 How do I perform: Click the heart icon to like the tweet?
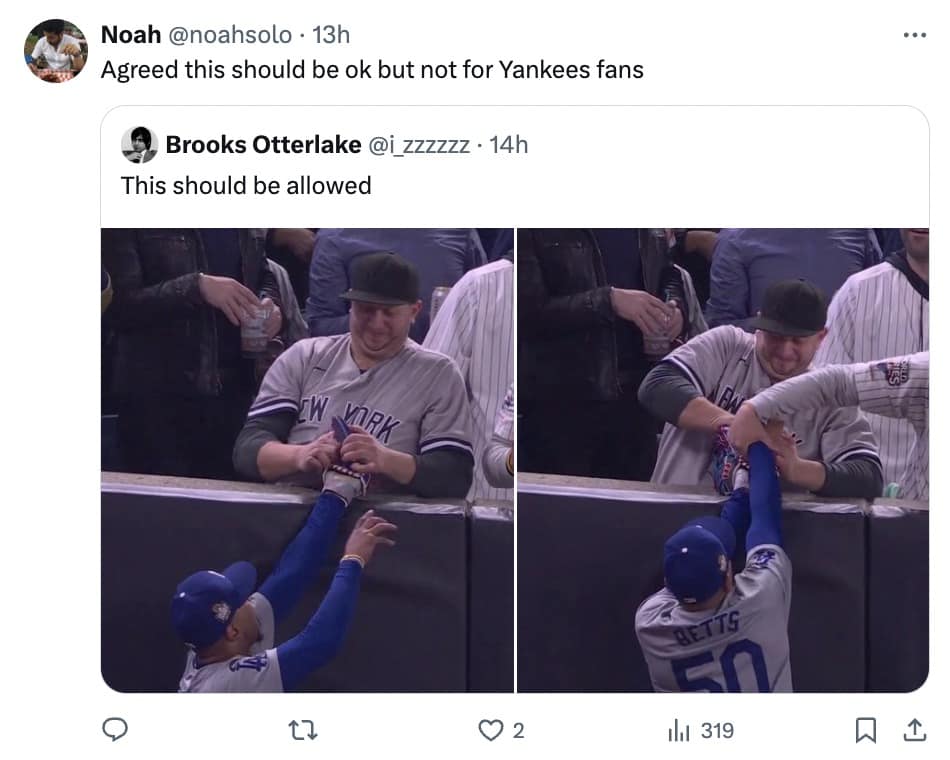tap(491, 731)
